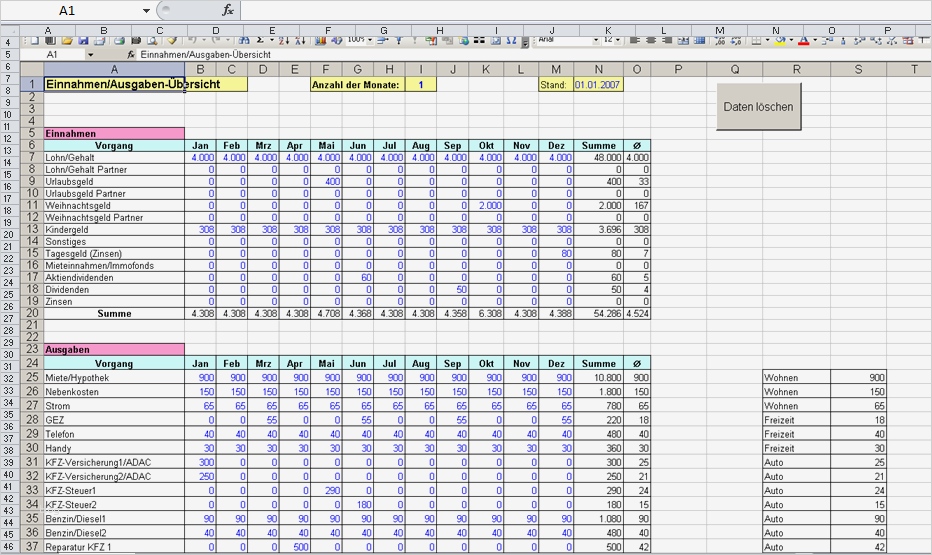
Task: Select the pink Ausgaben header cell
Action: [x=113, y=349]
